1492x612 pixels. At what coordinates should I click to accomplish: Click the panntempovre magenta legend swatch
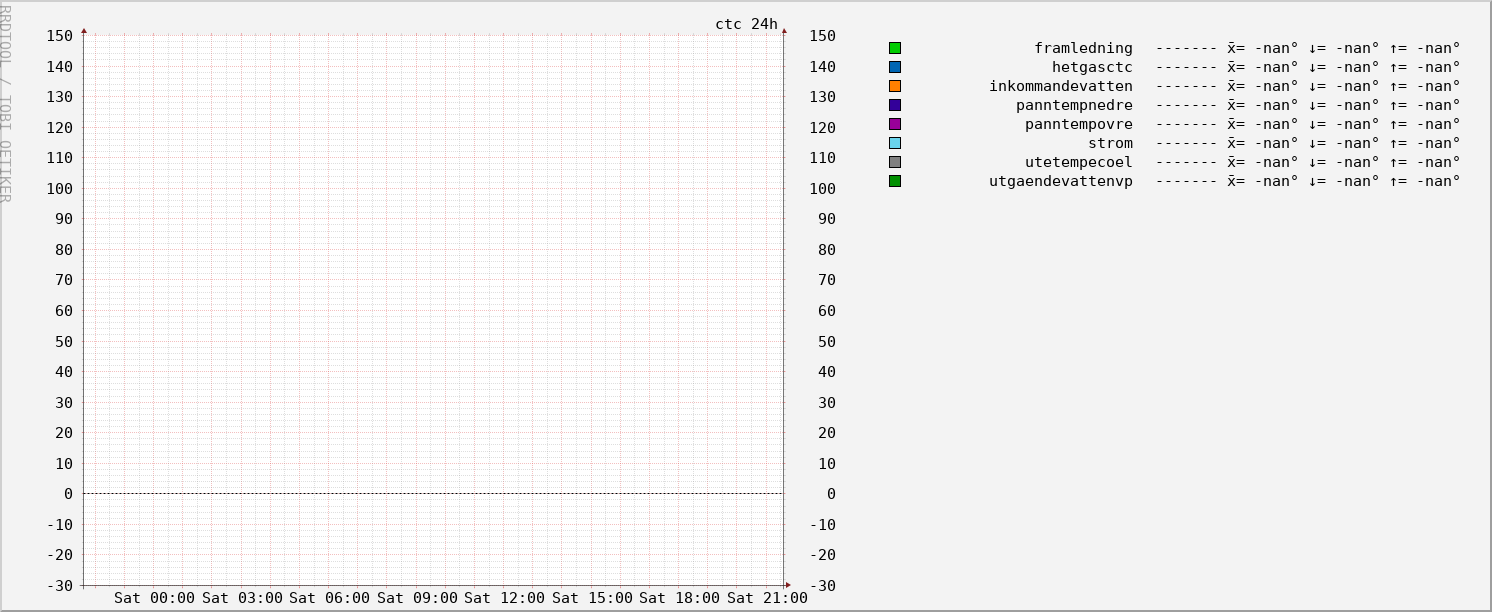click(x=895, y=124)
